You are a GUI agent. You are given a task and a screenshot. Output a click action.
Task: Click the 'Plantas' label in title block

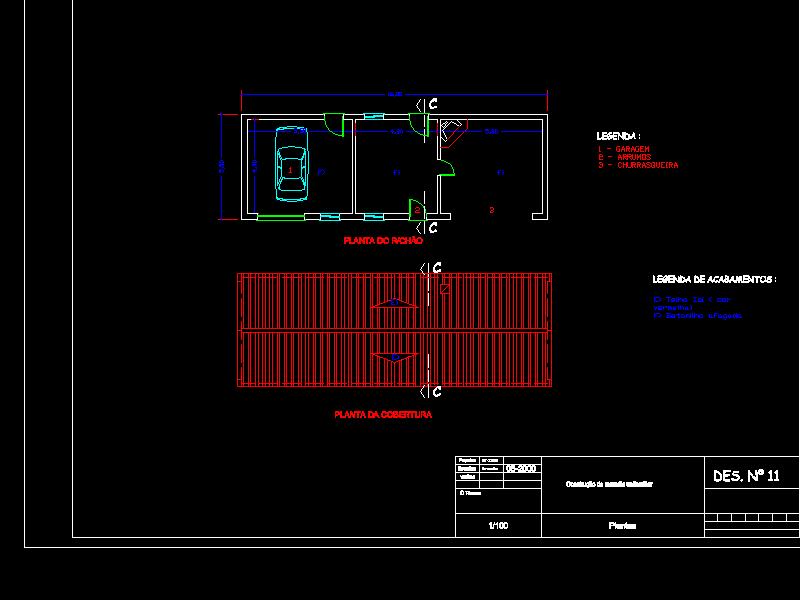pyautogui.click(x=622, y=526)
